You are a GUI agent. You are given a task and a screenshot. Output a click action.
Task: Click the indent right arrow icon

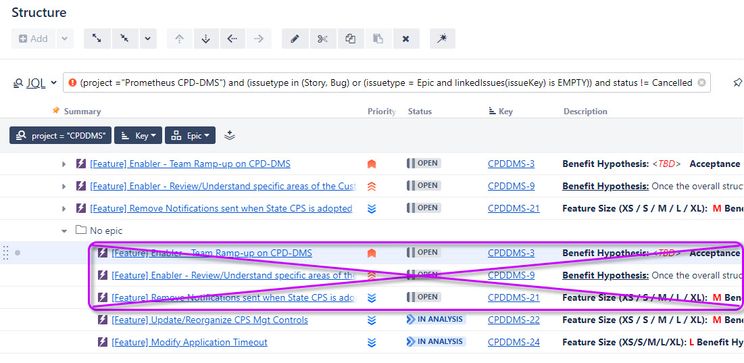(259, 39)
